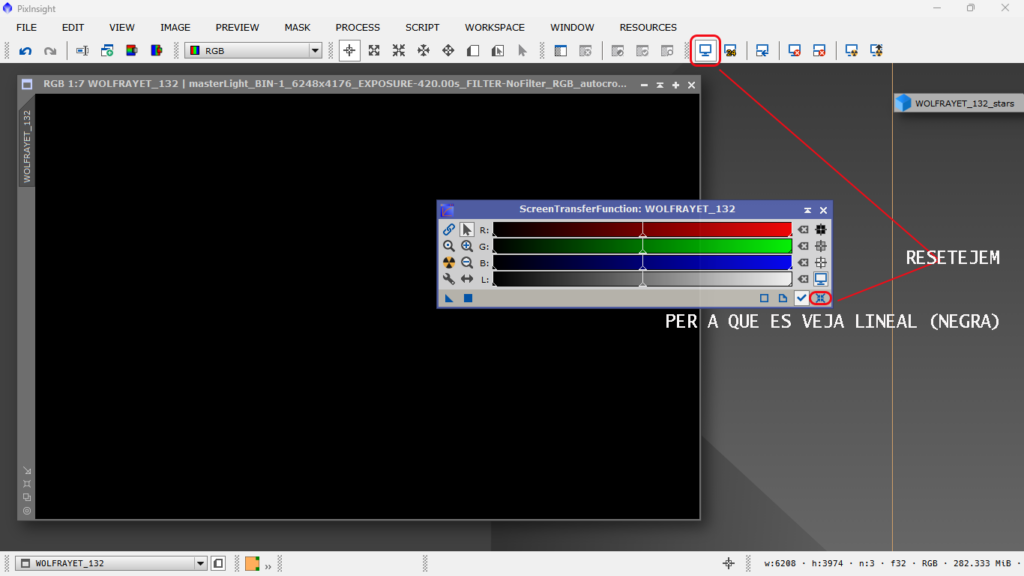Select the STF pointer edit mode tool
Screen dimensions: 1024x576
466,229
